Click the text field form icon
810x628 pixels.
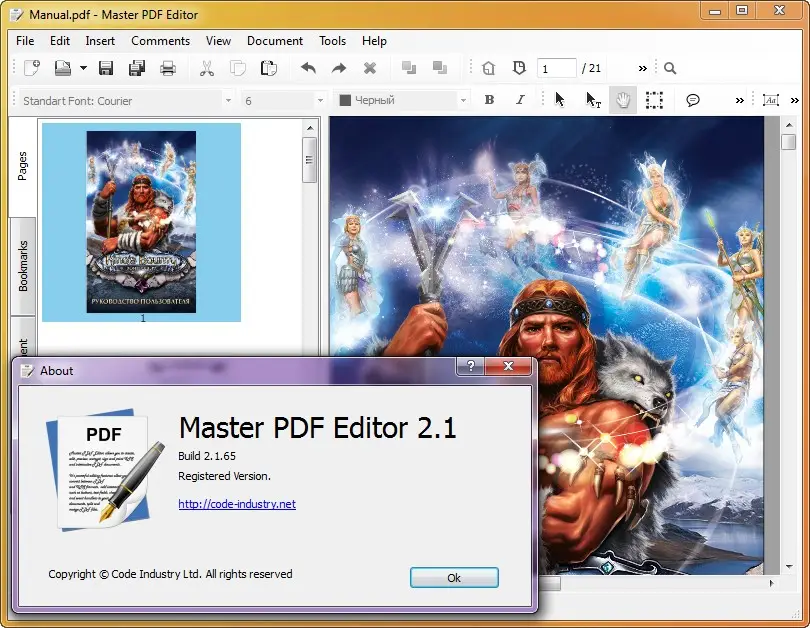pos(770,100)
